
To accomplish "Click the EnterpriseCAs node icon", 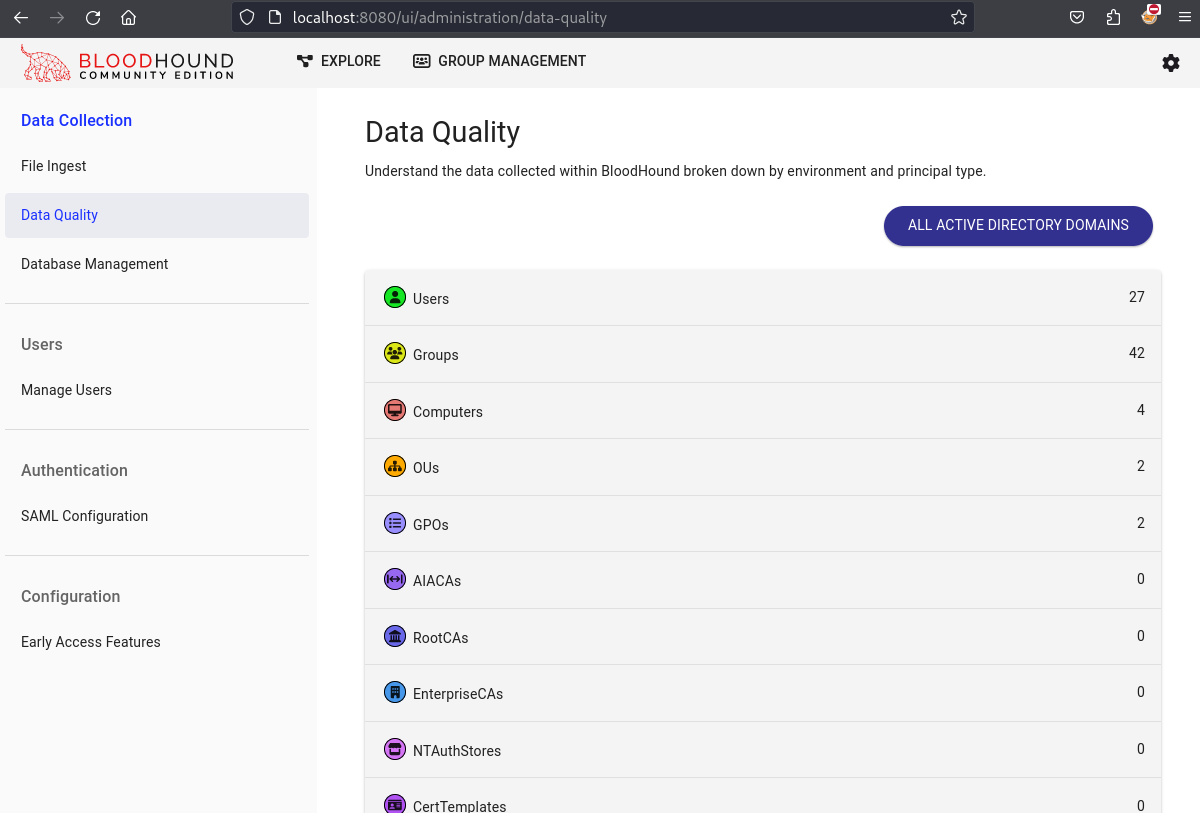I will (x=395, y=692).
